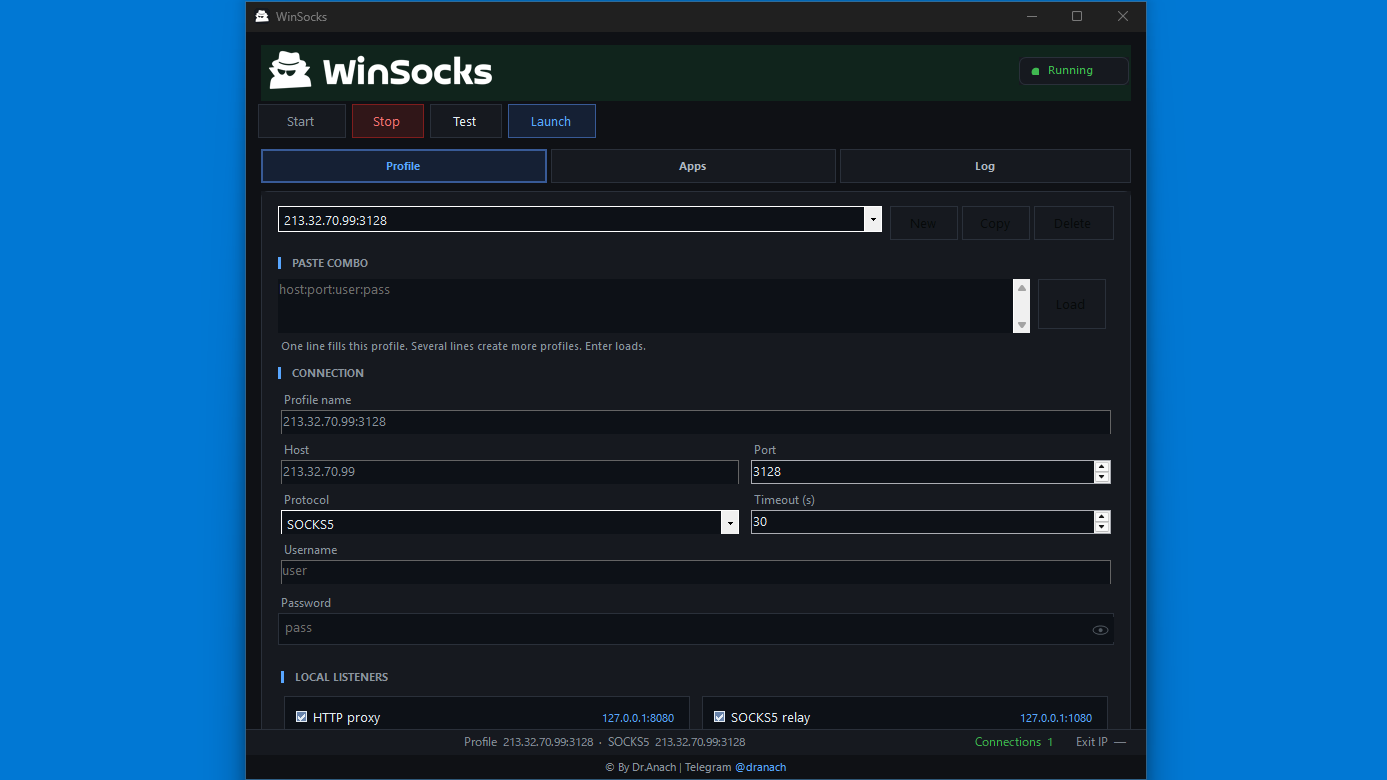
Task: Click combo box scrollbar down arrow
Action: pyautogui.click(x=1021, y=325)
